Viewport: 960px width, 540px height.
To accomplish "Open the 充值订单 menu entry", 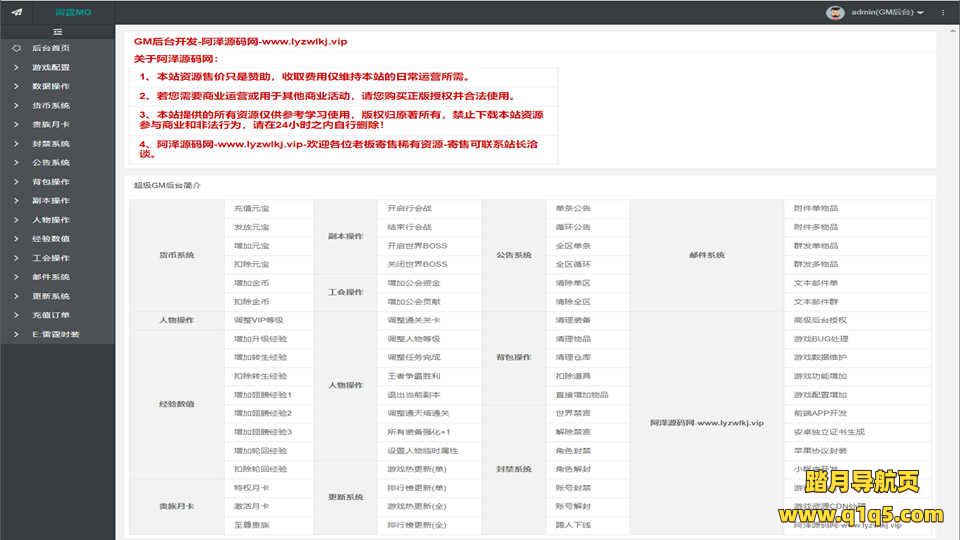I will [x=50, y=315].
